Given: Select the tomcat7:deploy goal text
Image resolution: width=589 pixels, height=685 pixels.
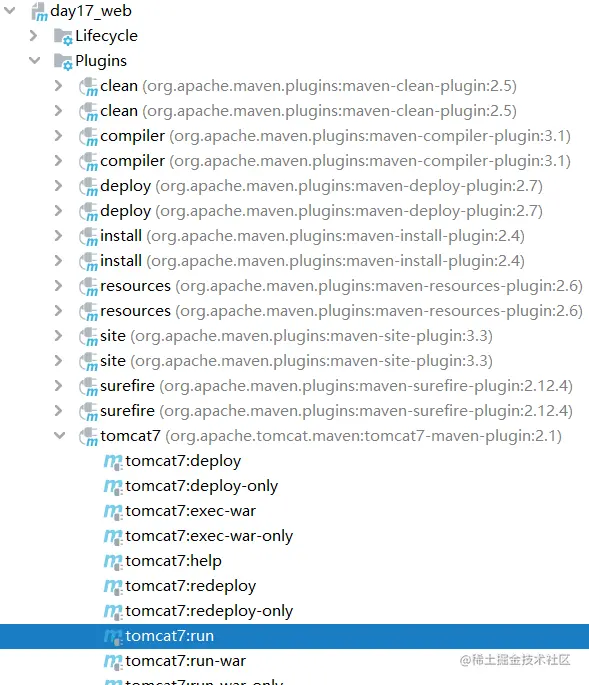Looking at the screenshot, I should point(183,461).
